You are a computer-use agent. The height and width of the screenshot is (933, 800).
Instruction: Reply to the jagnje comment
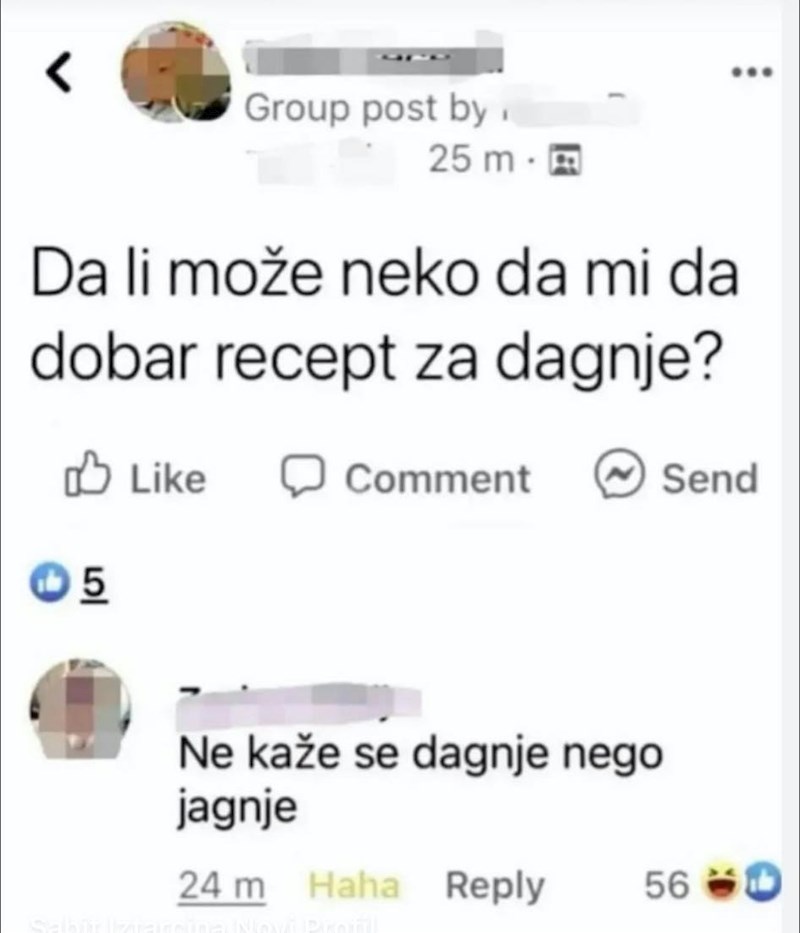tap(495, 885)
